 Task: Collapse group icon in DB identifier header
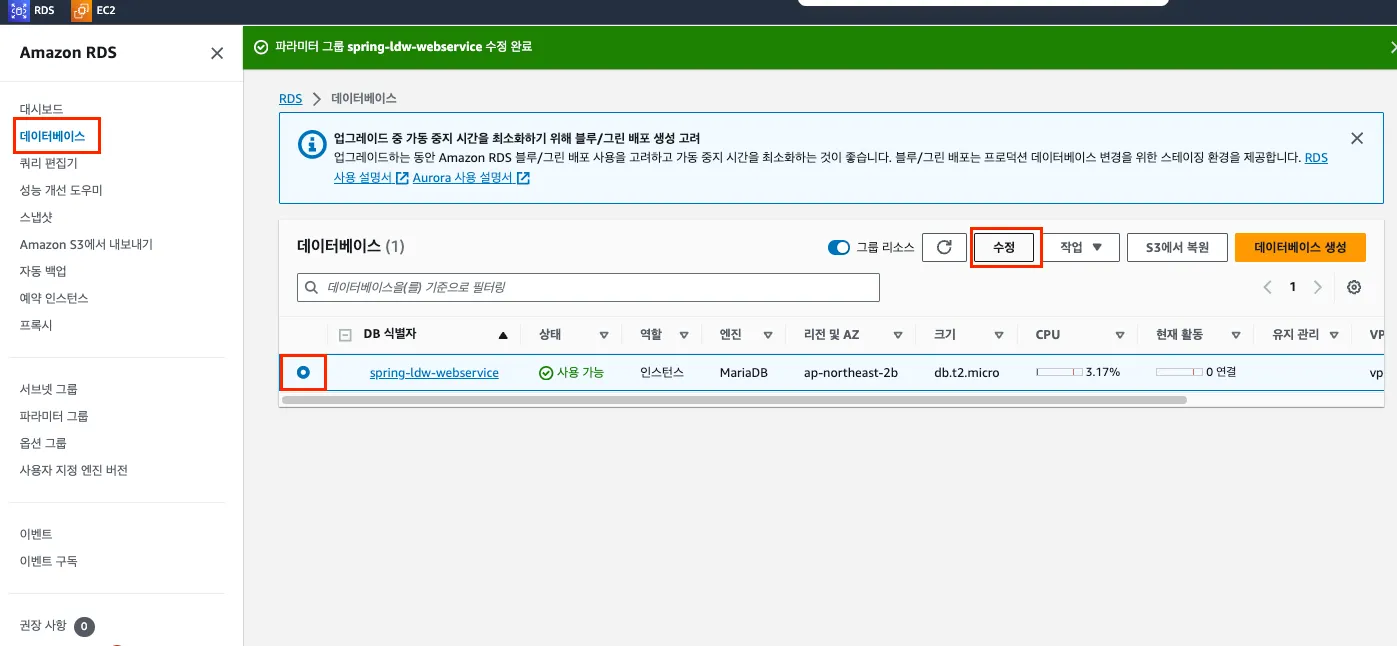point(345,335)
